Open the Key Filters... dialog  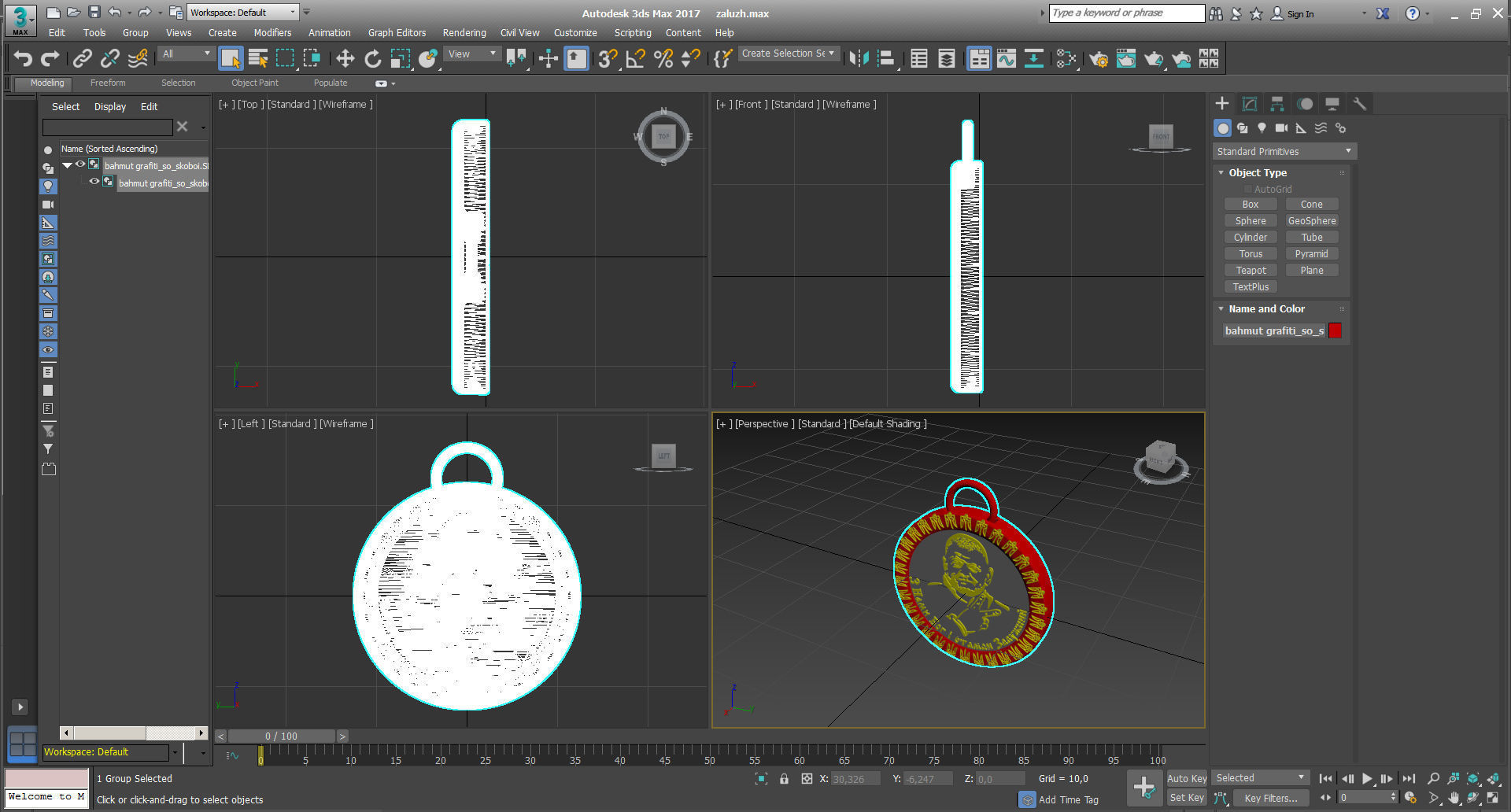point(1270,798)
